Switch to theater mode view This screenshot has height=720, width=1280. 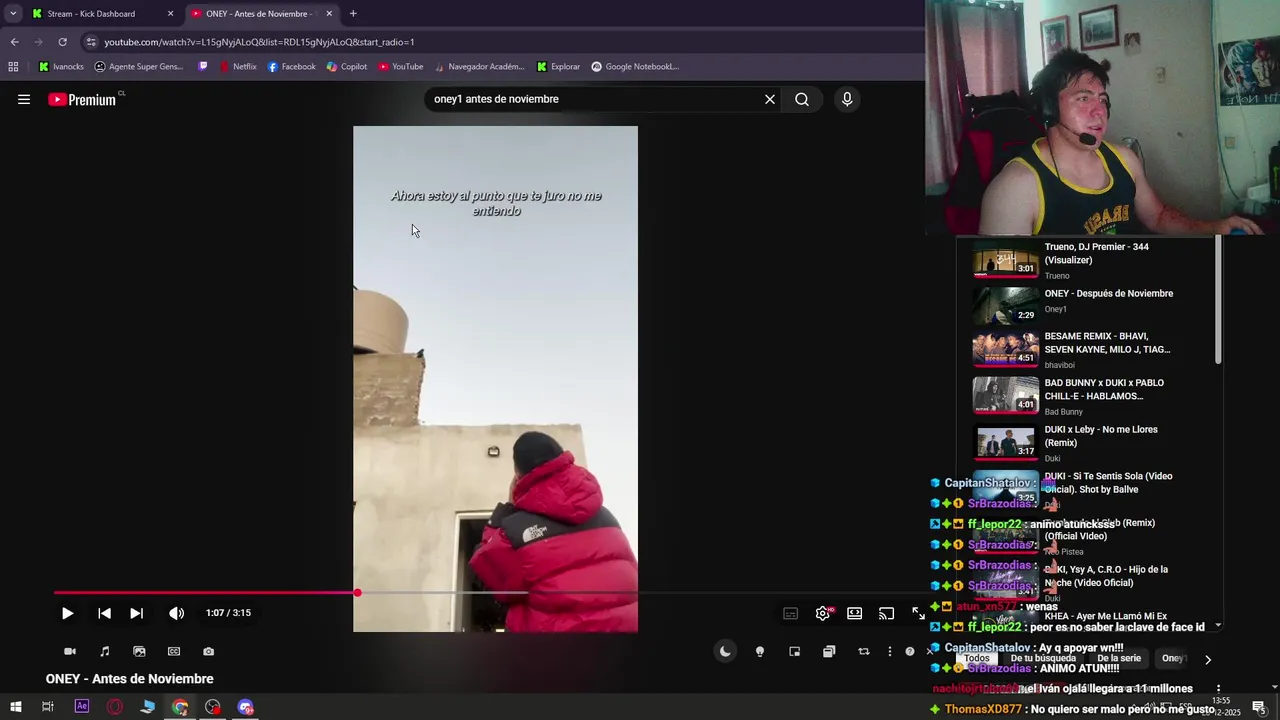854,613
